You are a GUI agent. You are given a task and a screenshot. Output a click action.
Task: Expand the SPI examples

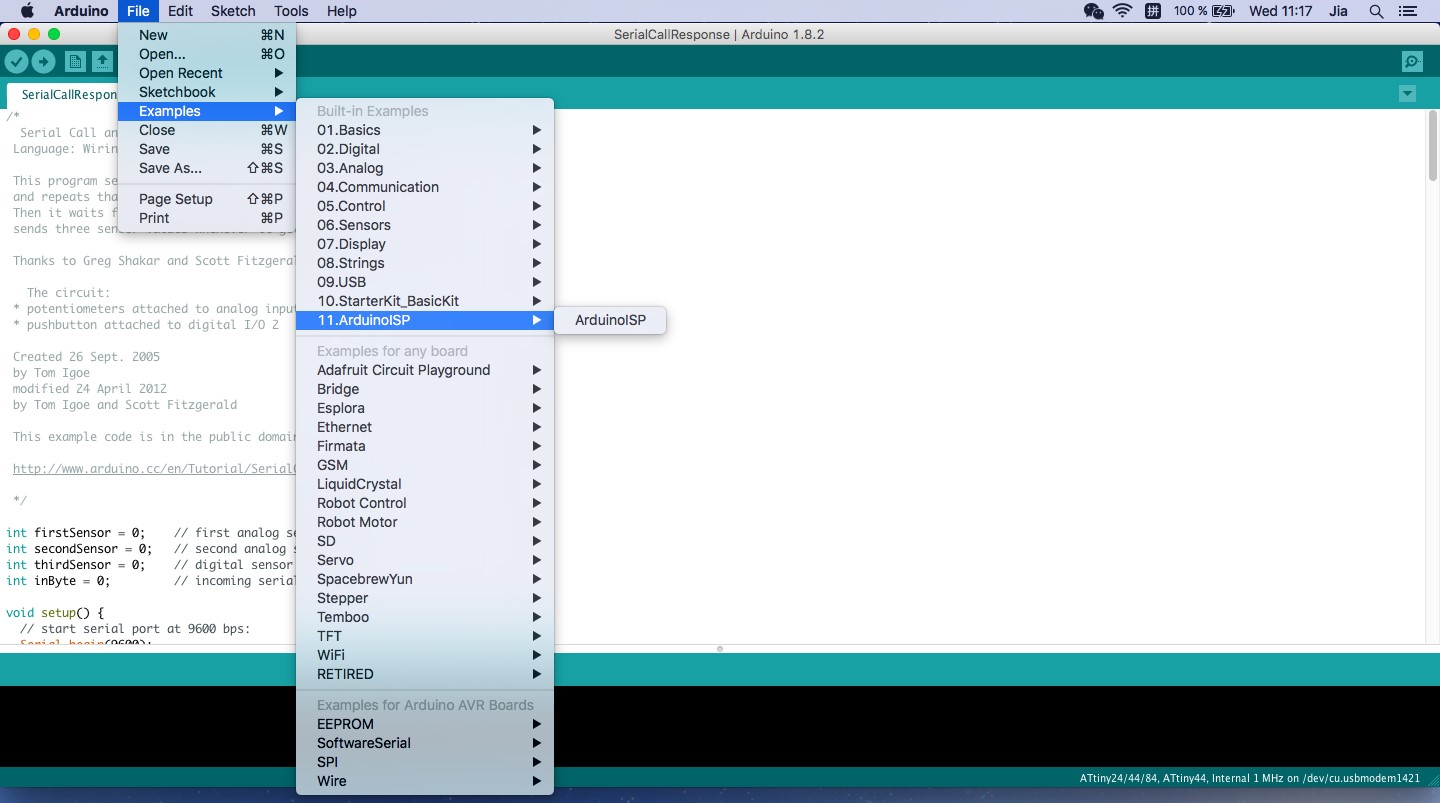[425, 762]
